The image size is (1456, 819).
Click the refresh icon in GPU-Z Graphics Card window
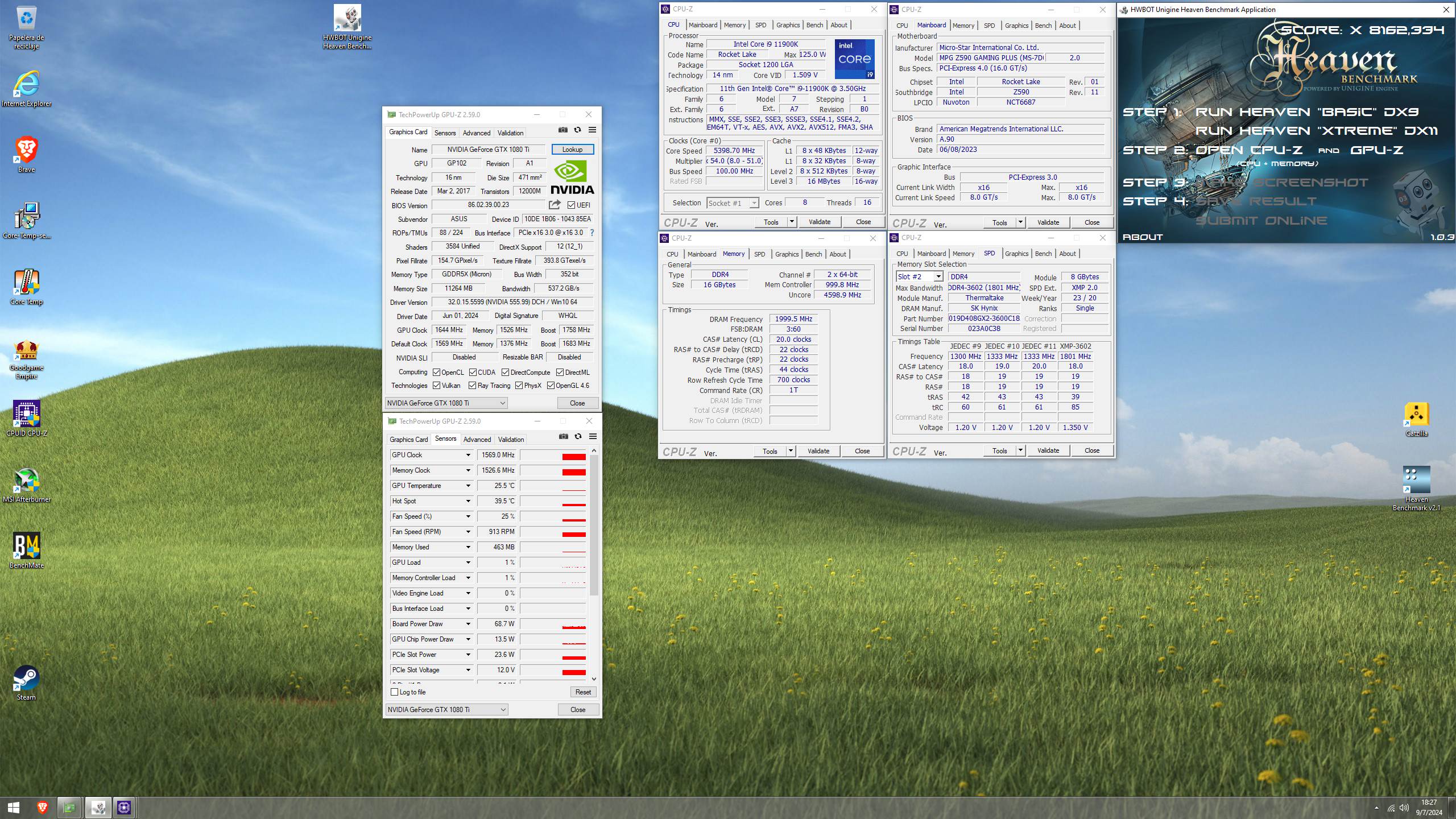(577, 130)
